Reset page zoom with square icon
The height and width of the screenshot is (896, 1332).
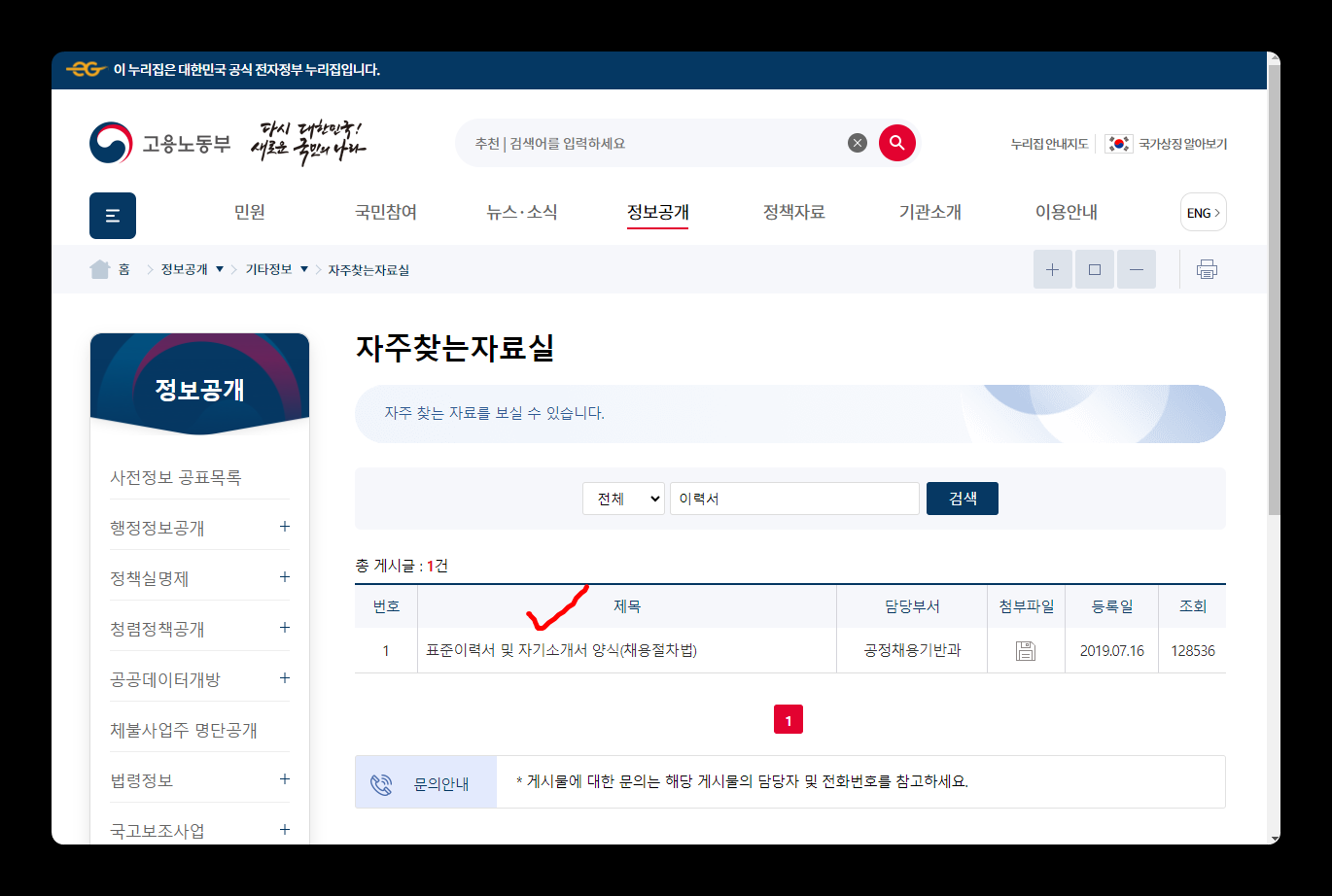pos(1095,269)
